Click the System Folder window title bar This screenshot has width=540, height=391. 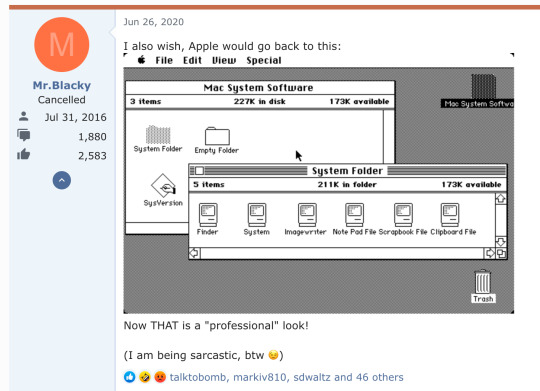348,171
